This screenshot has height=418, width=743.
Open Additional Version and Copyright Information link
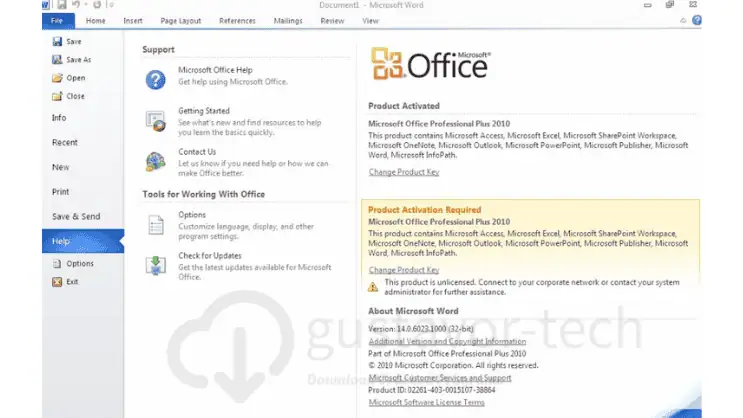click(x=447, y=341)
